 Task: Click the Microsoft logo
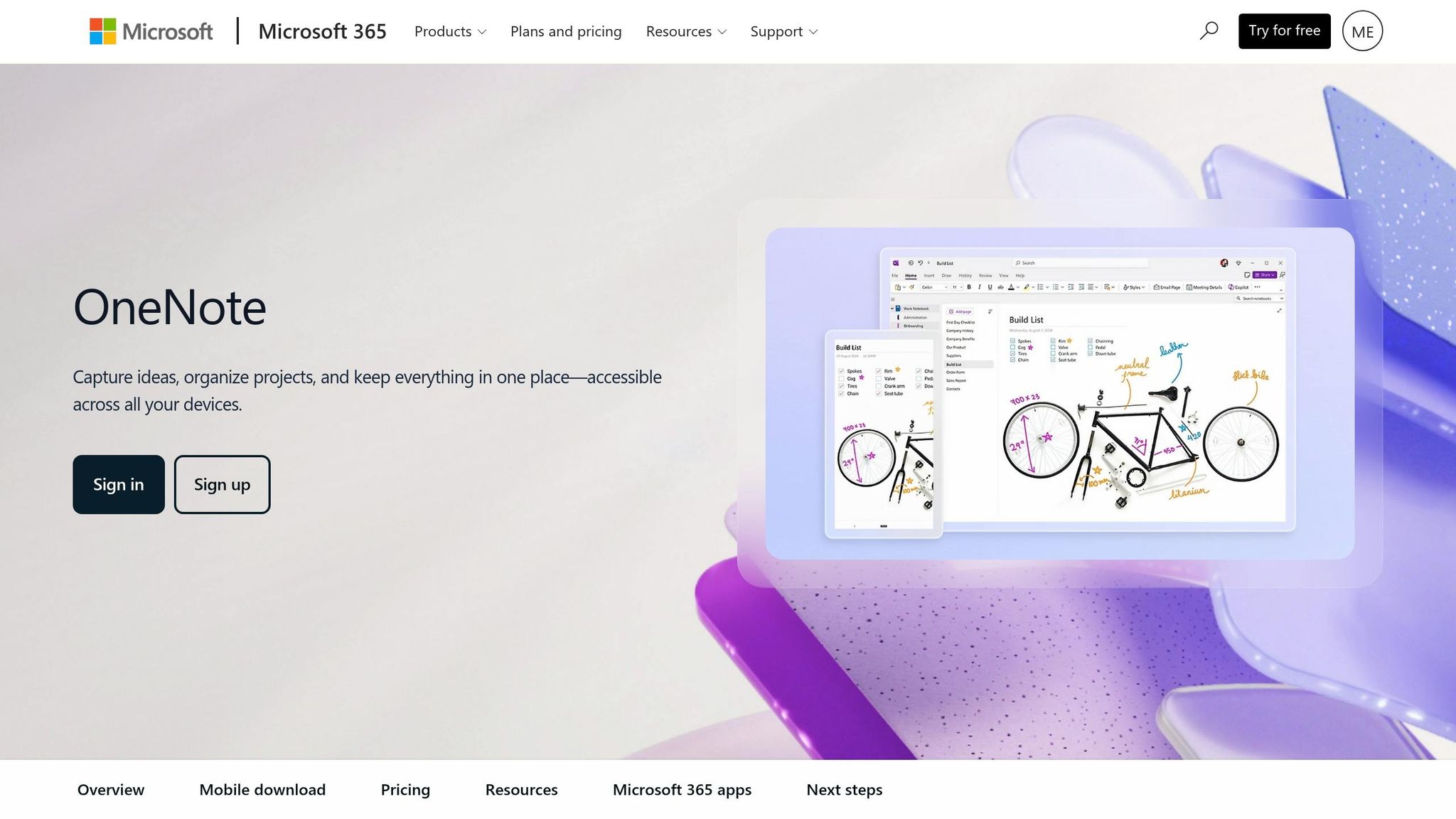(x=151, y=31)
